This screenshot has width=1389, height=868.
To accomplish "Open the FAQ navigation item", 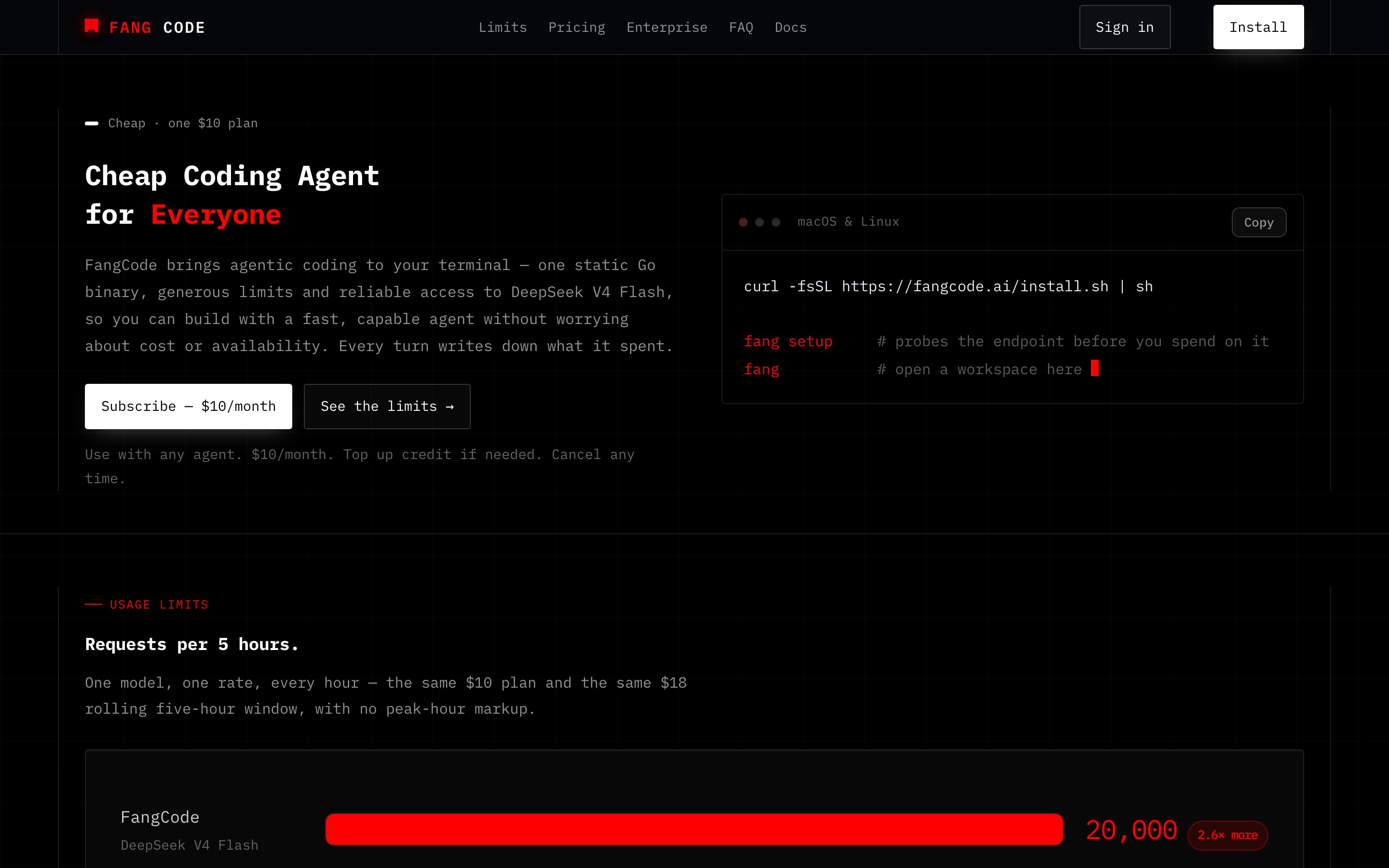I will (x=741, y=27).
